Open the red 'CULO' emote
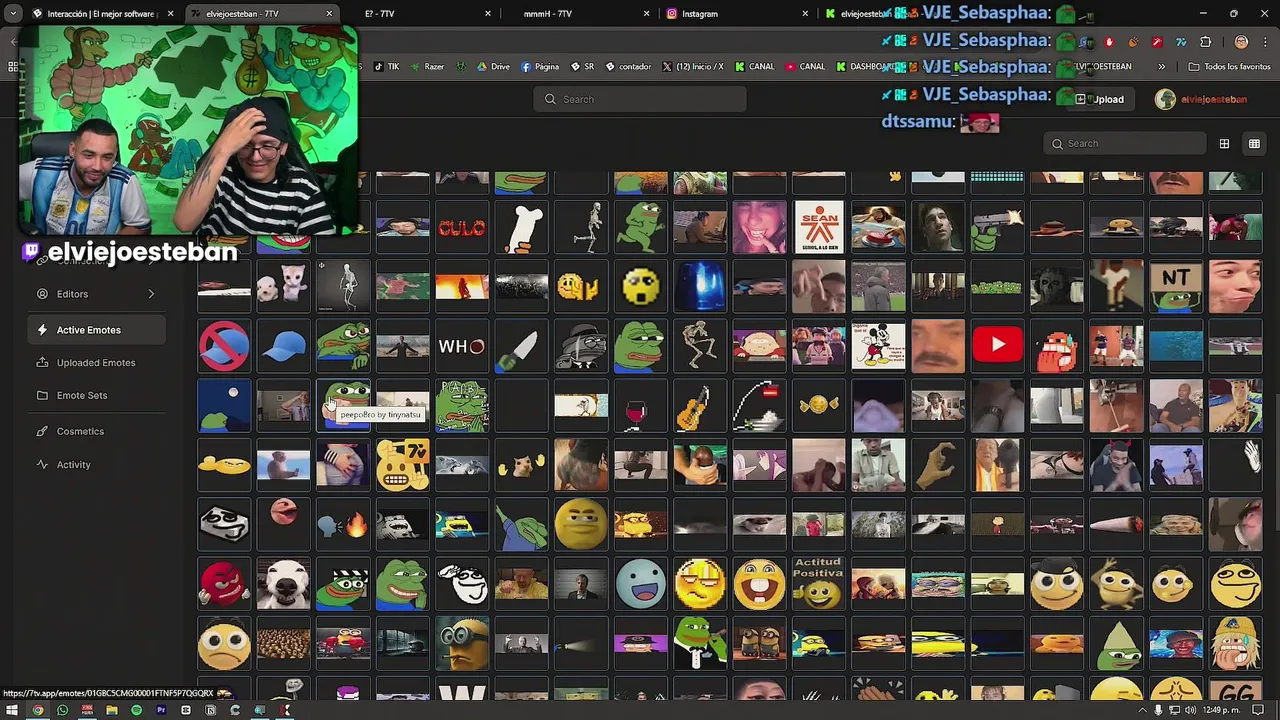The width and height of the screenshot is (1280, 720). pyautogui.click(x=462, y=228)
